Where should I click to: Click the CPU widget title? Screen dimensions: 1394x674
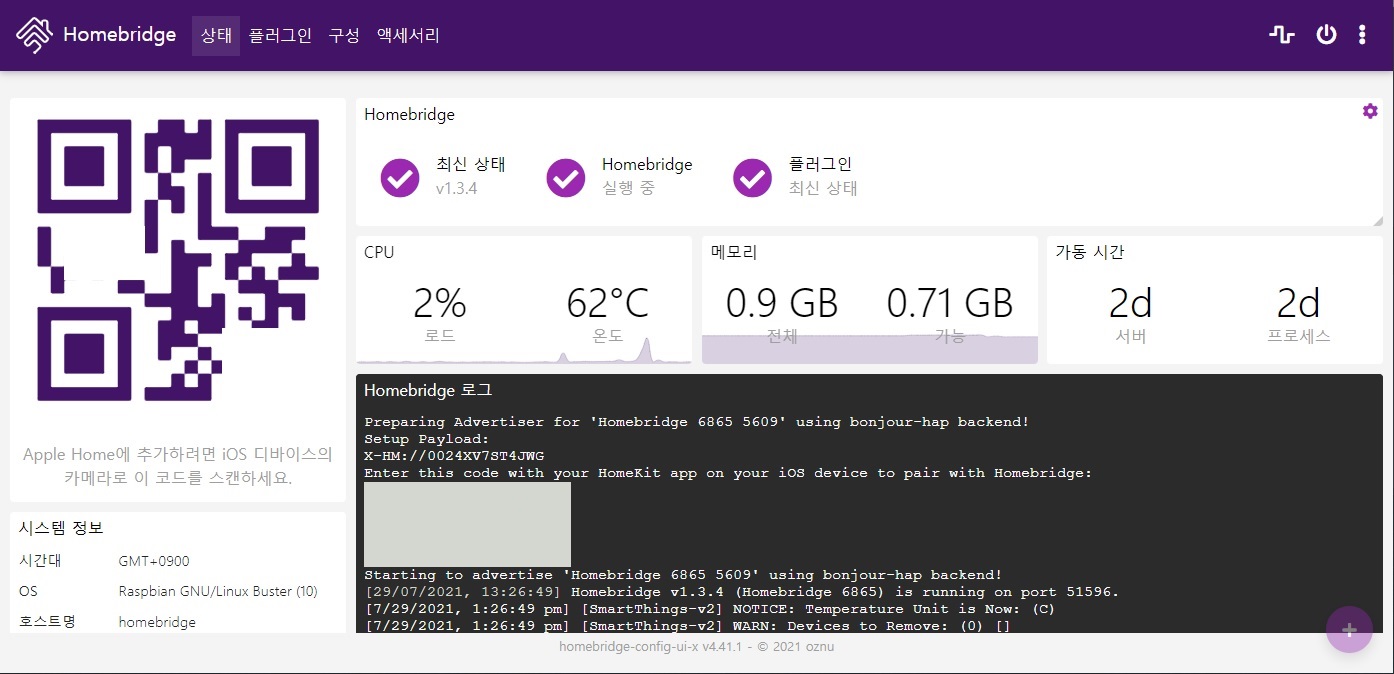click(379, 252)
